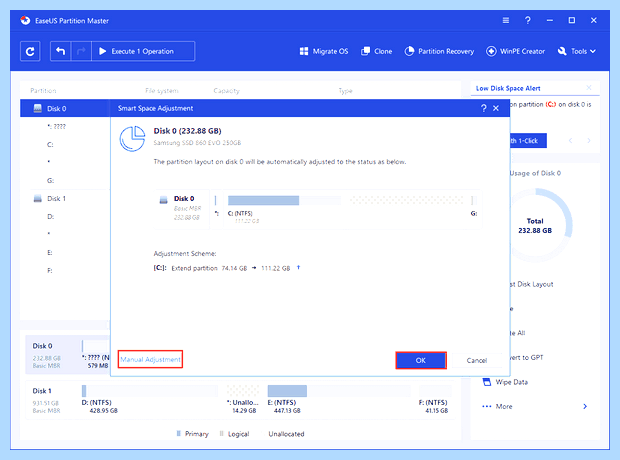
Task: Click the Adjust with 1-Click button
Action: pos(528,140)
